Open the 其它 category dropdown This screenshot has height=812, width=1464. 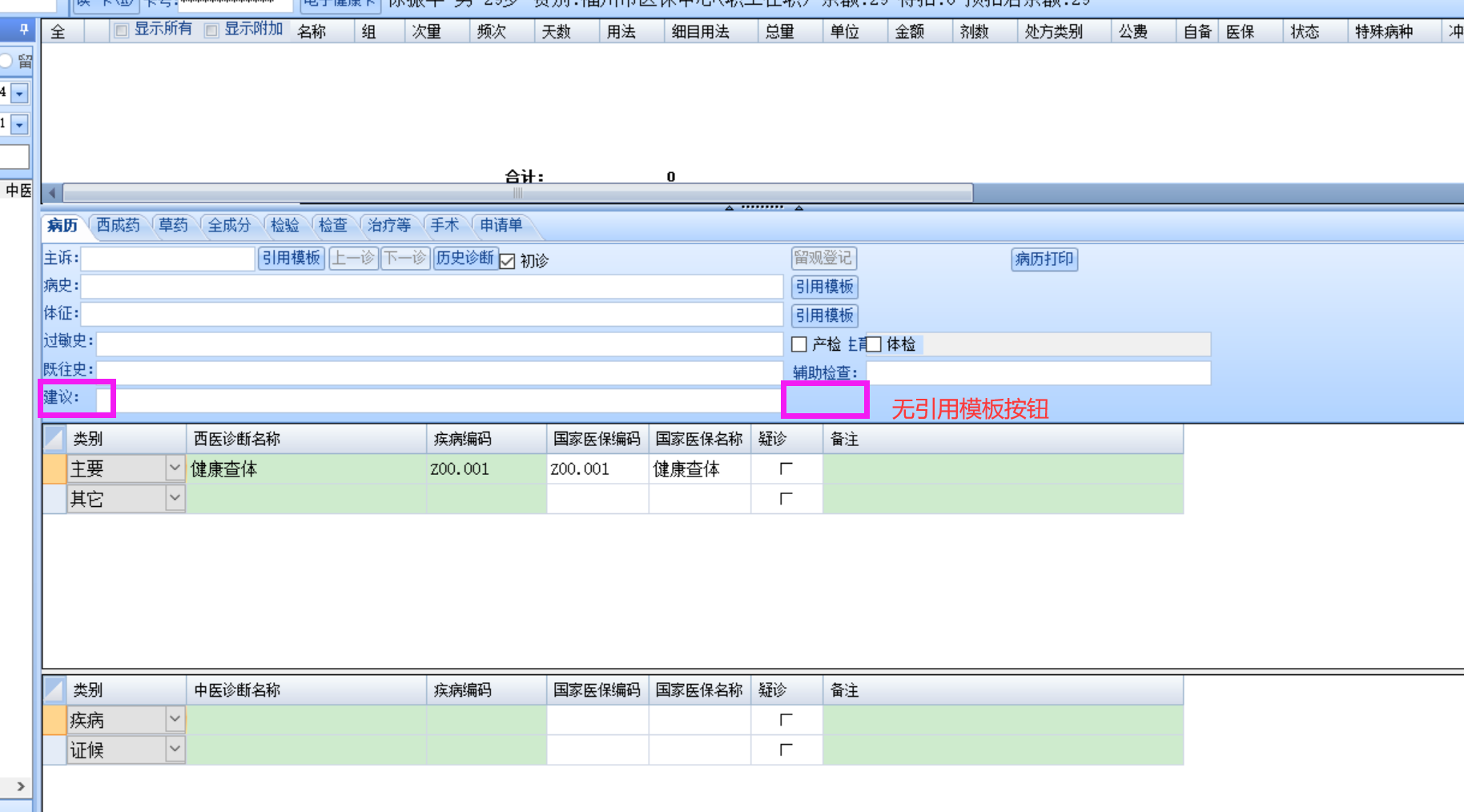pyautogui.click(x=175, y=498)
